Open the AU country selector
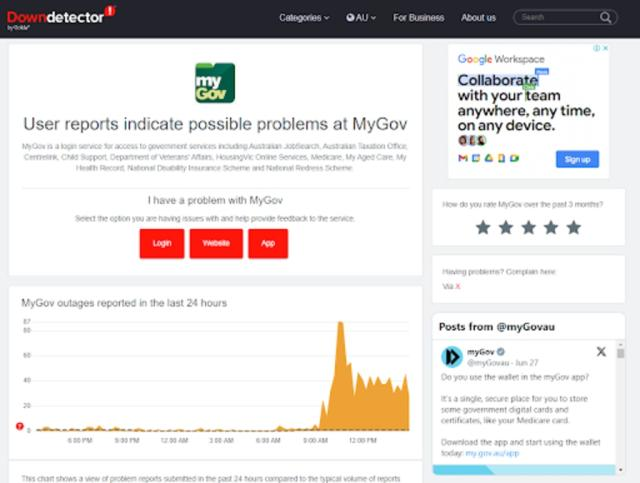Viewport: 640px width, 483px height. coord(361,18)
